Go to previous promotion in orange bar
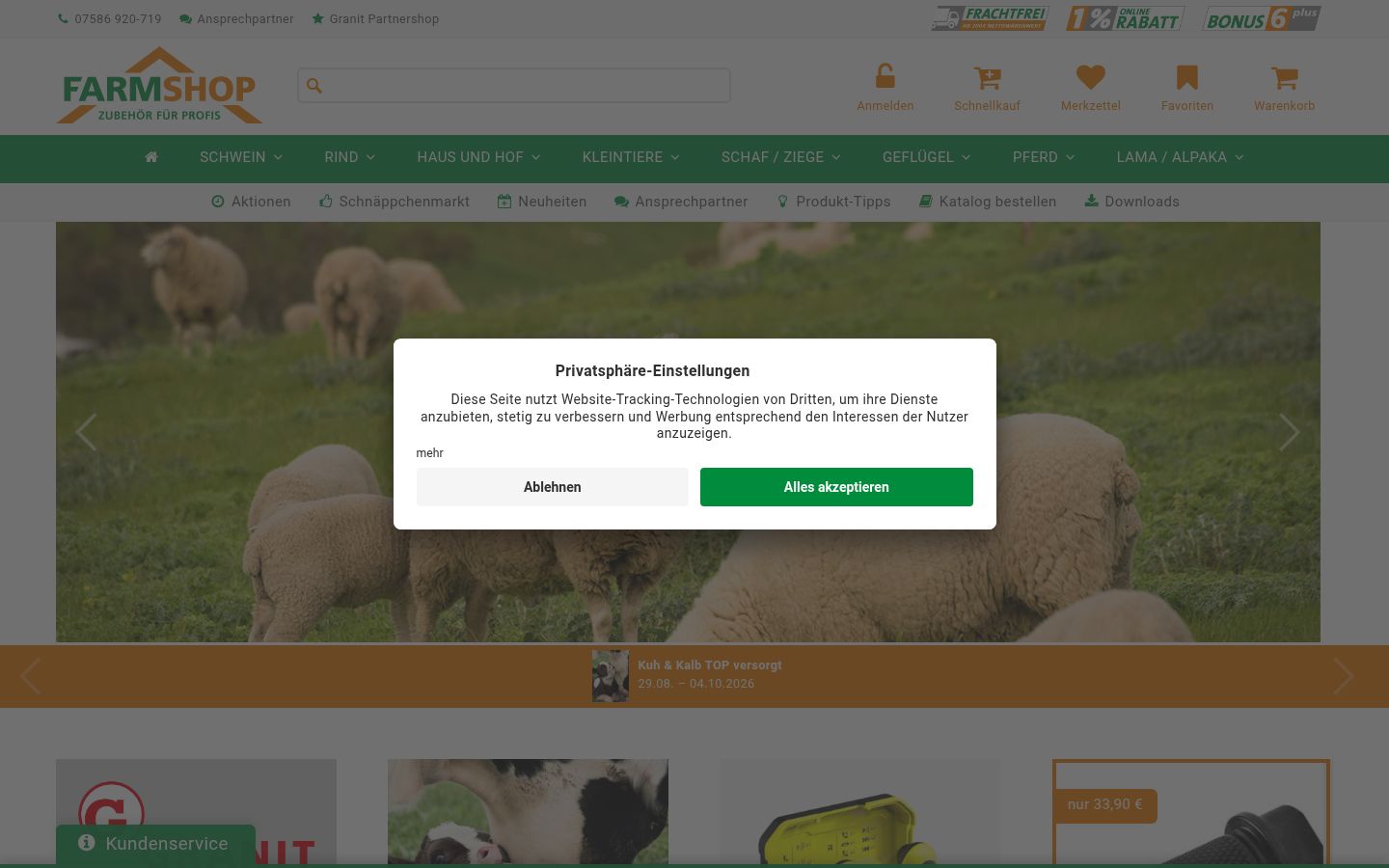This screenshot has width=1389, height=868. (x=30, y=676)
